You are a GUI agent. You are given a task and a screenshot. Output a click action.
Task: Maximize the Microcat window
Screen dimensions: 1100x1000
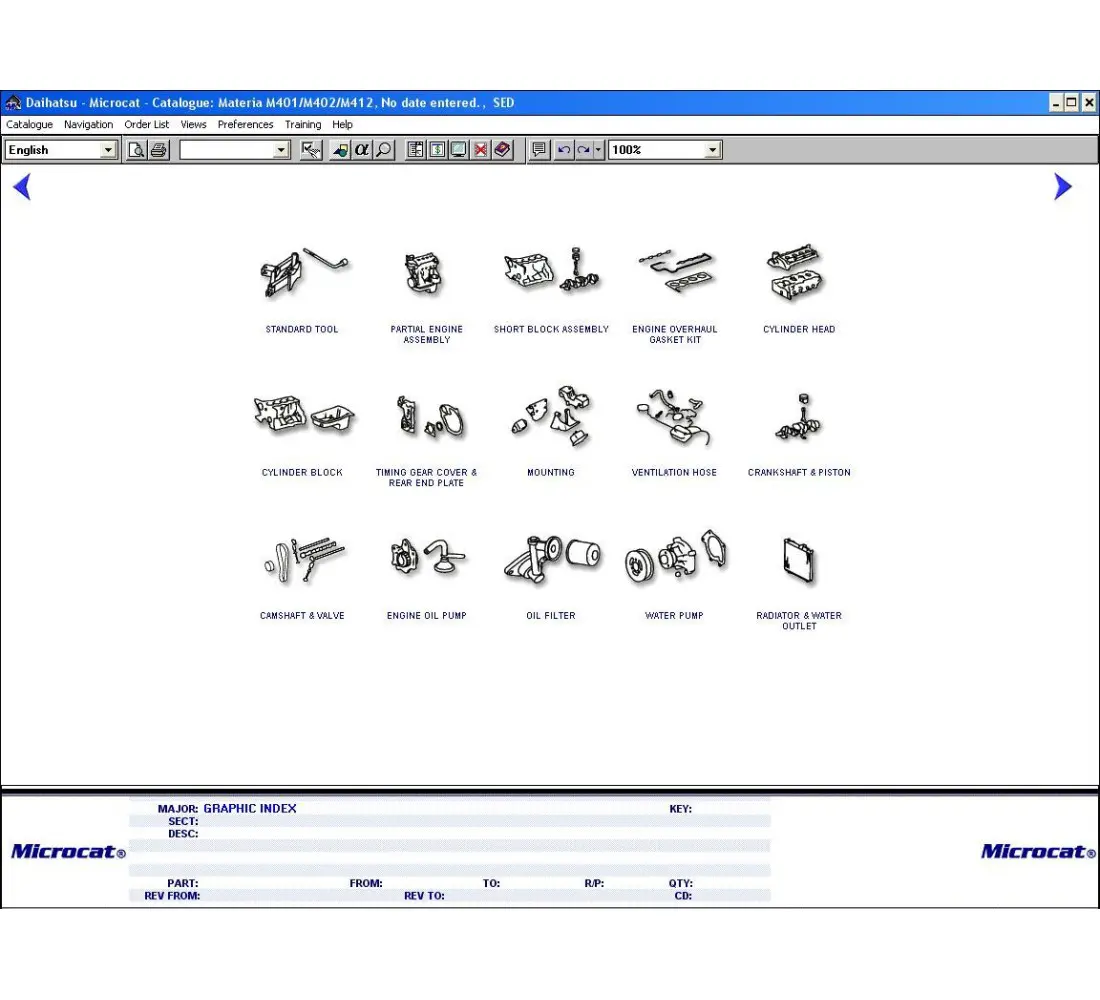[x=1071, y=103]
